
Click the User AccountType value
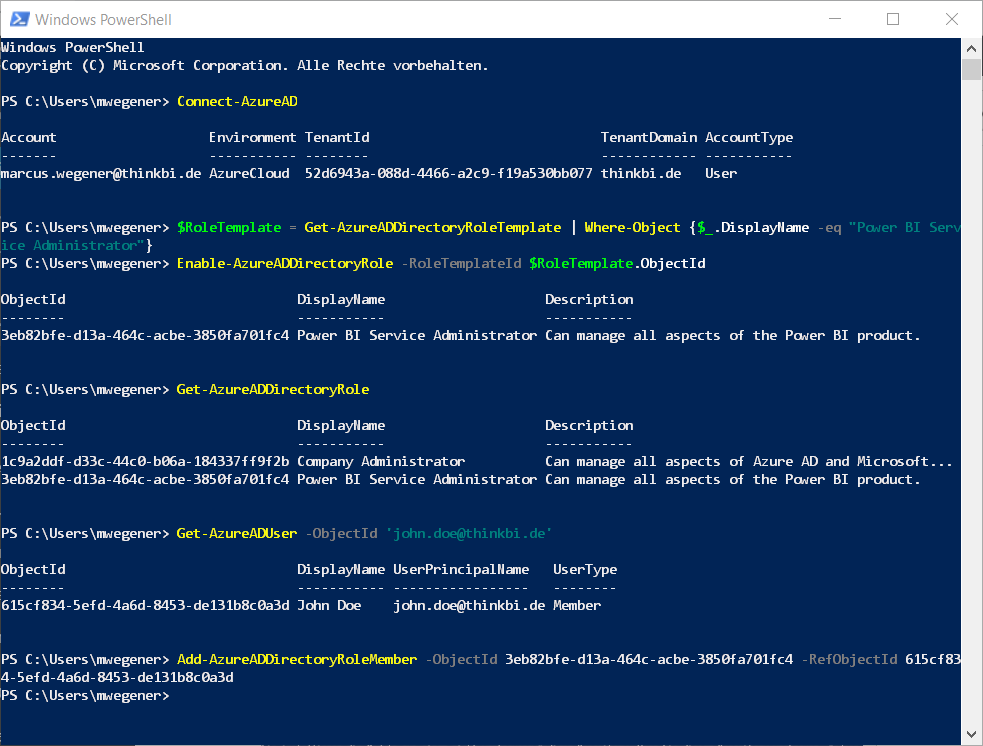point(721,174)
